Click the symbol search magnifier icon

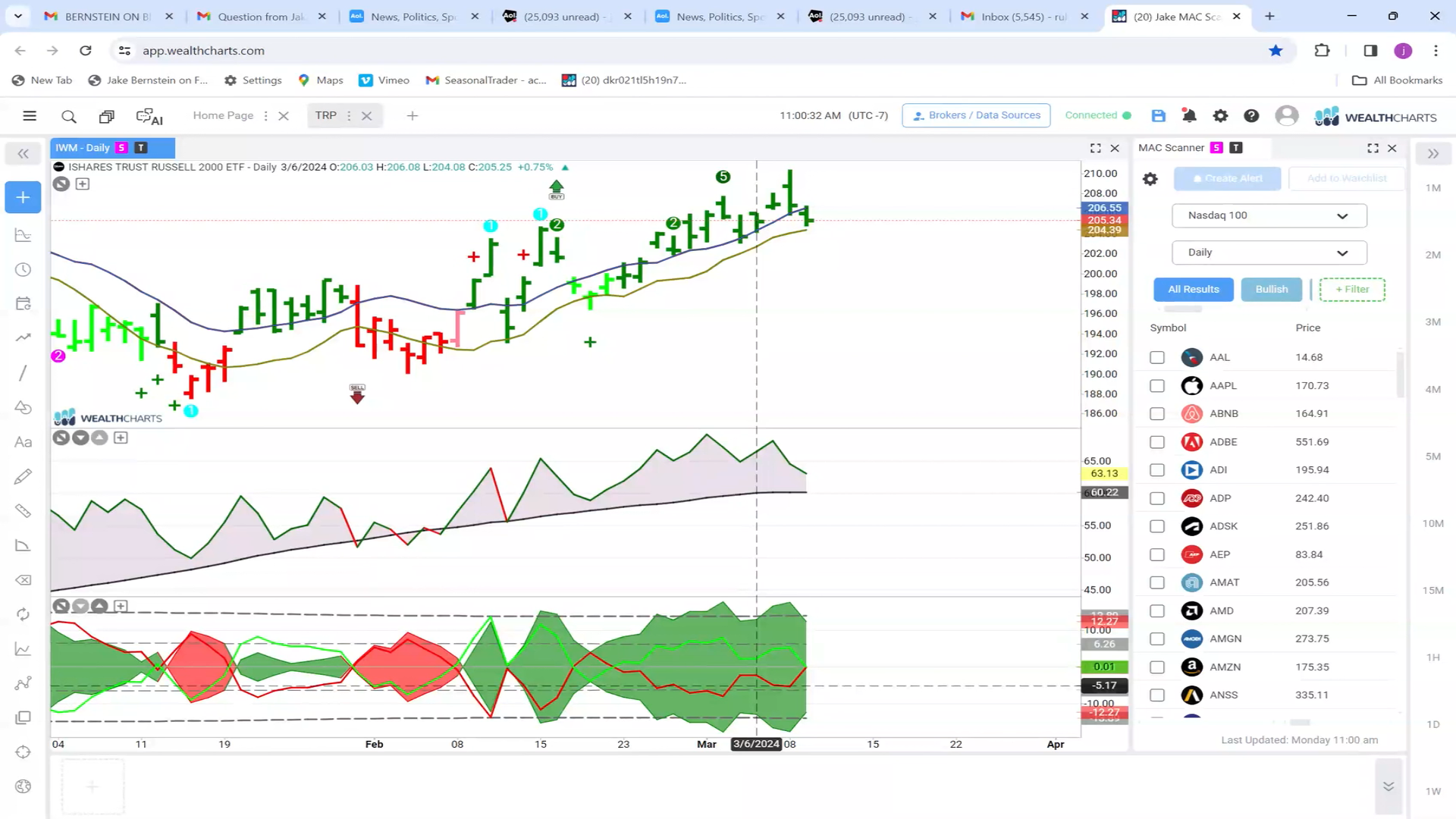pyautogui.click(x=69, y=116)
